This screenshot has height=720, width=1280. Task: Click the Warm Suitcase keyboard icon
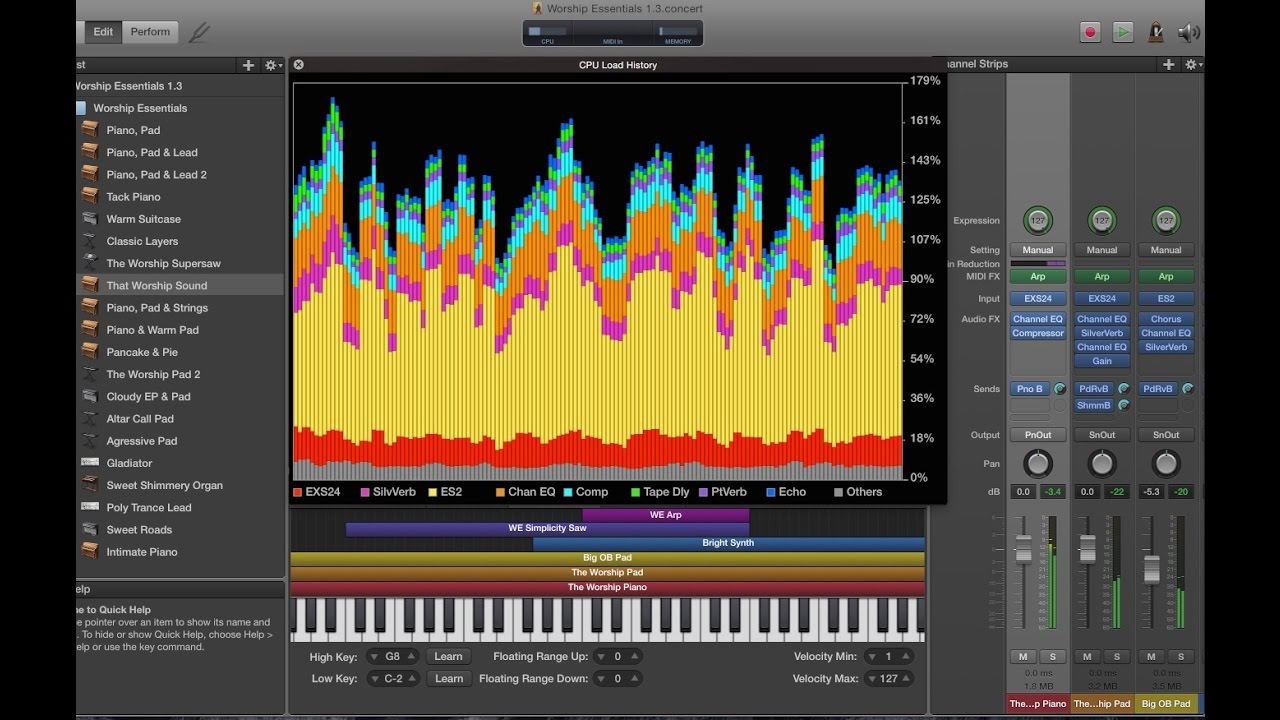coord(90,219)
